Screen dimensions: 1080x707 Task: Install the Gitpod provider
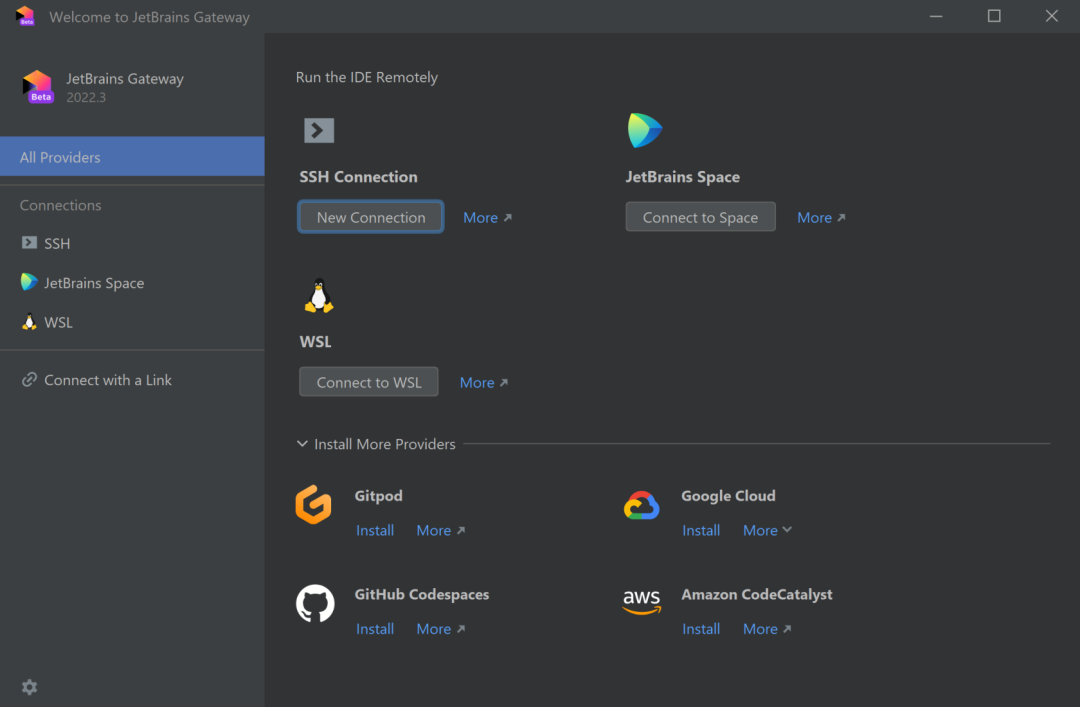375,530
